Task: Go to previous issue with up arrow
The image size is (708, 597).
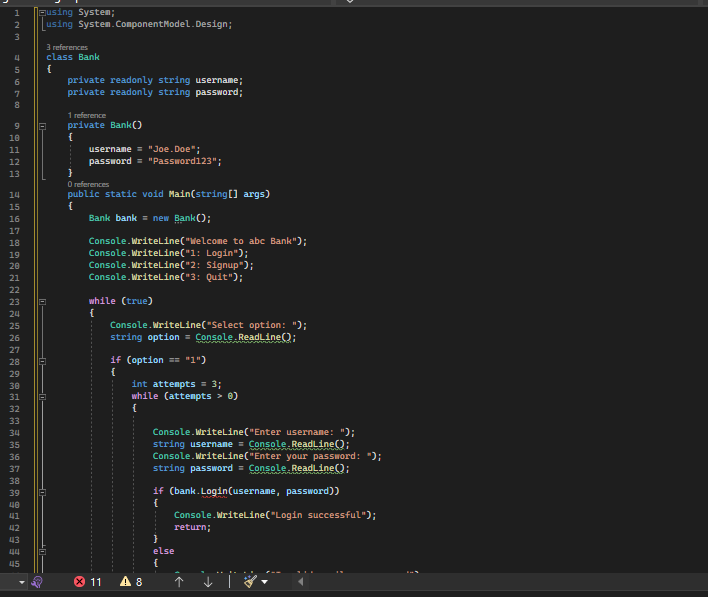Action: tap(179, 582)
